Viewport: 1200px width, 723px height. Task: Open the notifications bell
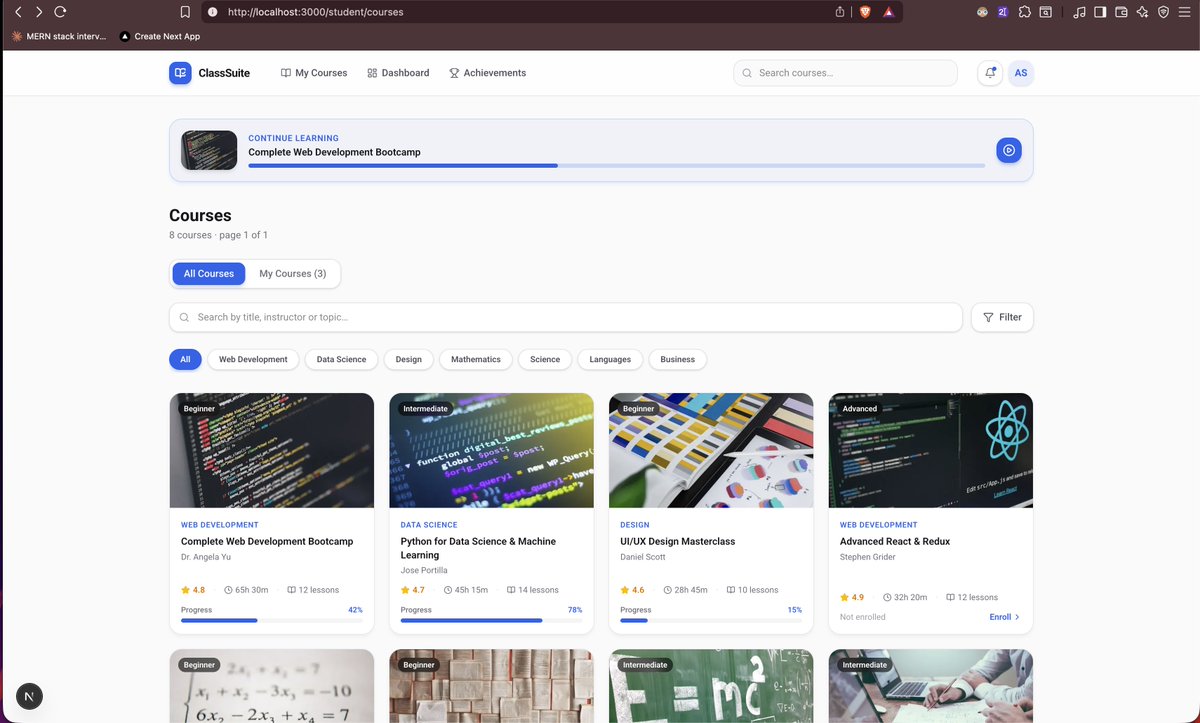(990, 73)
